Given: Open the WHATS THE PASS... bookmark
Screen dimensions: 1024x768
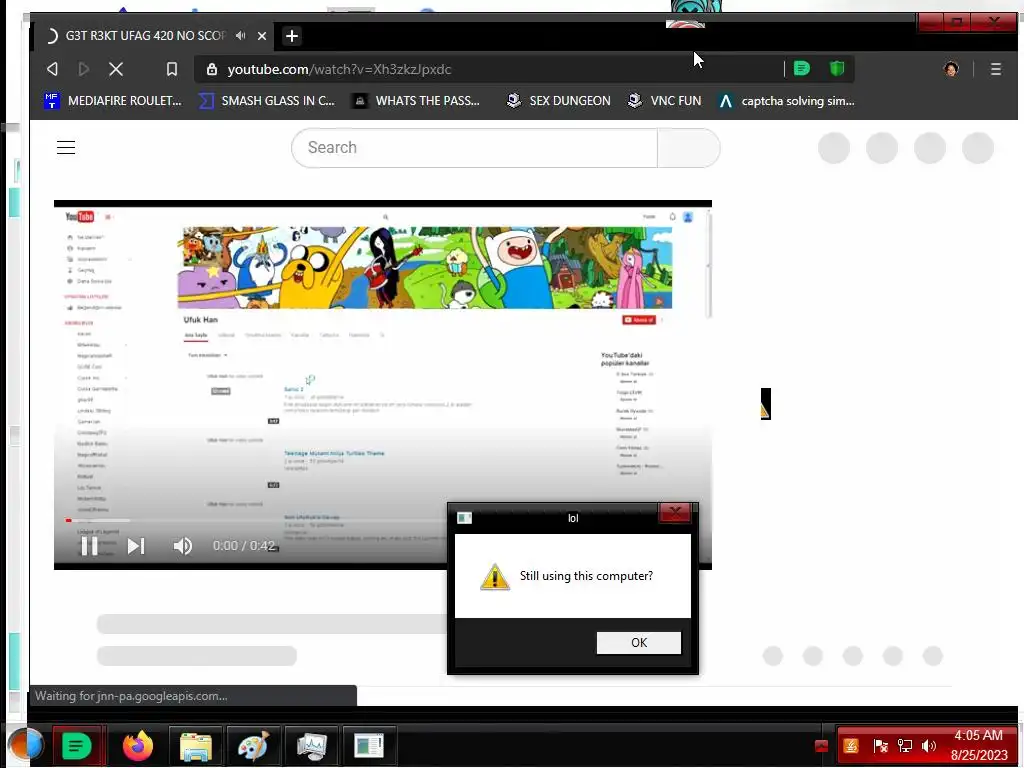Looking at the screenshot, I should (416, 101).
